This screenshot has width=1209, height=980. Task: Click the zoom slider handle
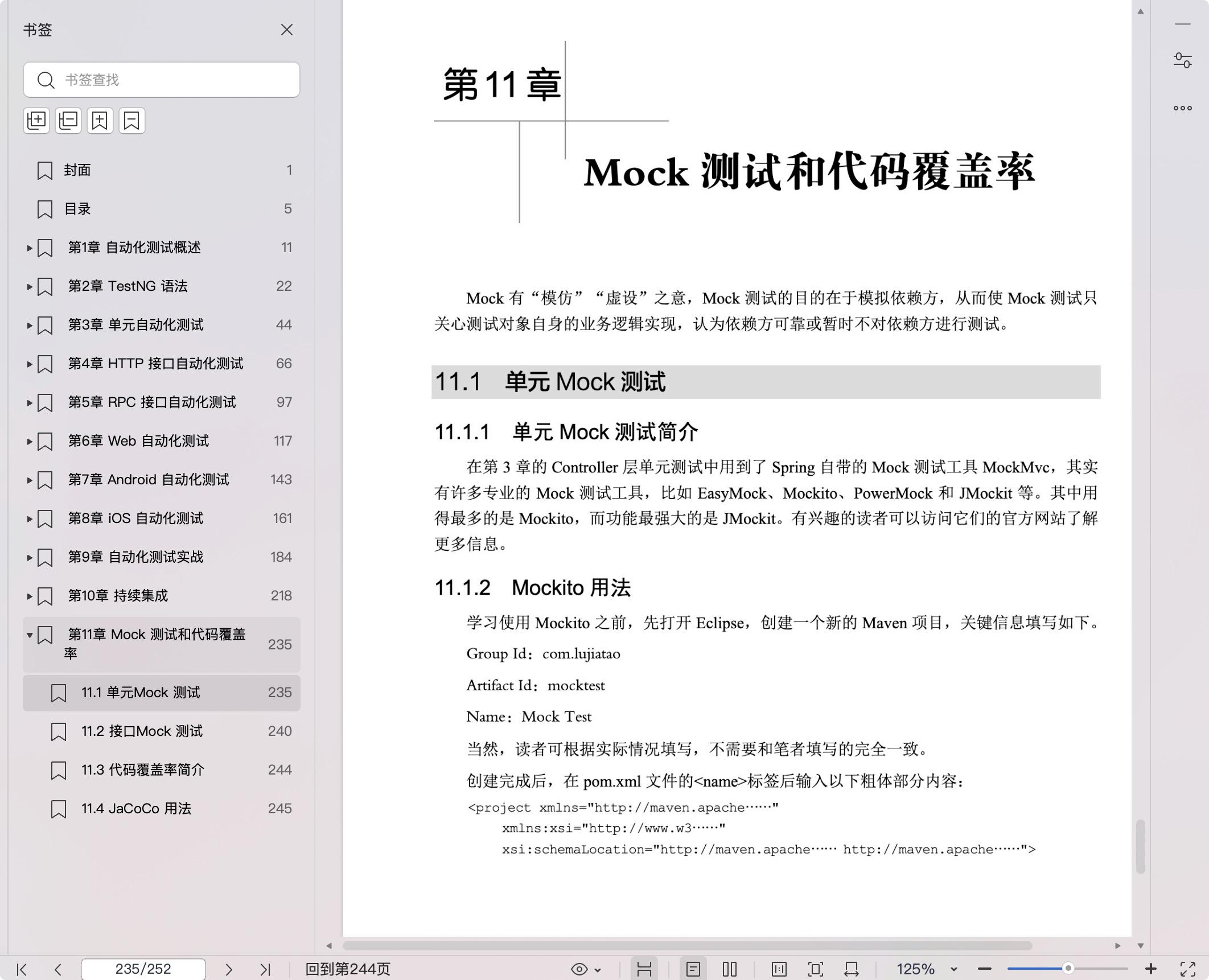pos(1068,969)
